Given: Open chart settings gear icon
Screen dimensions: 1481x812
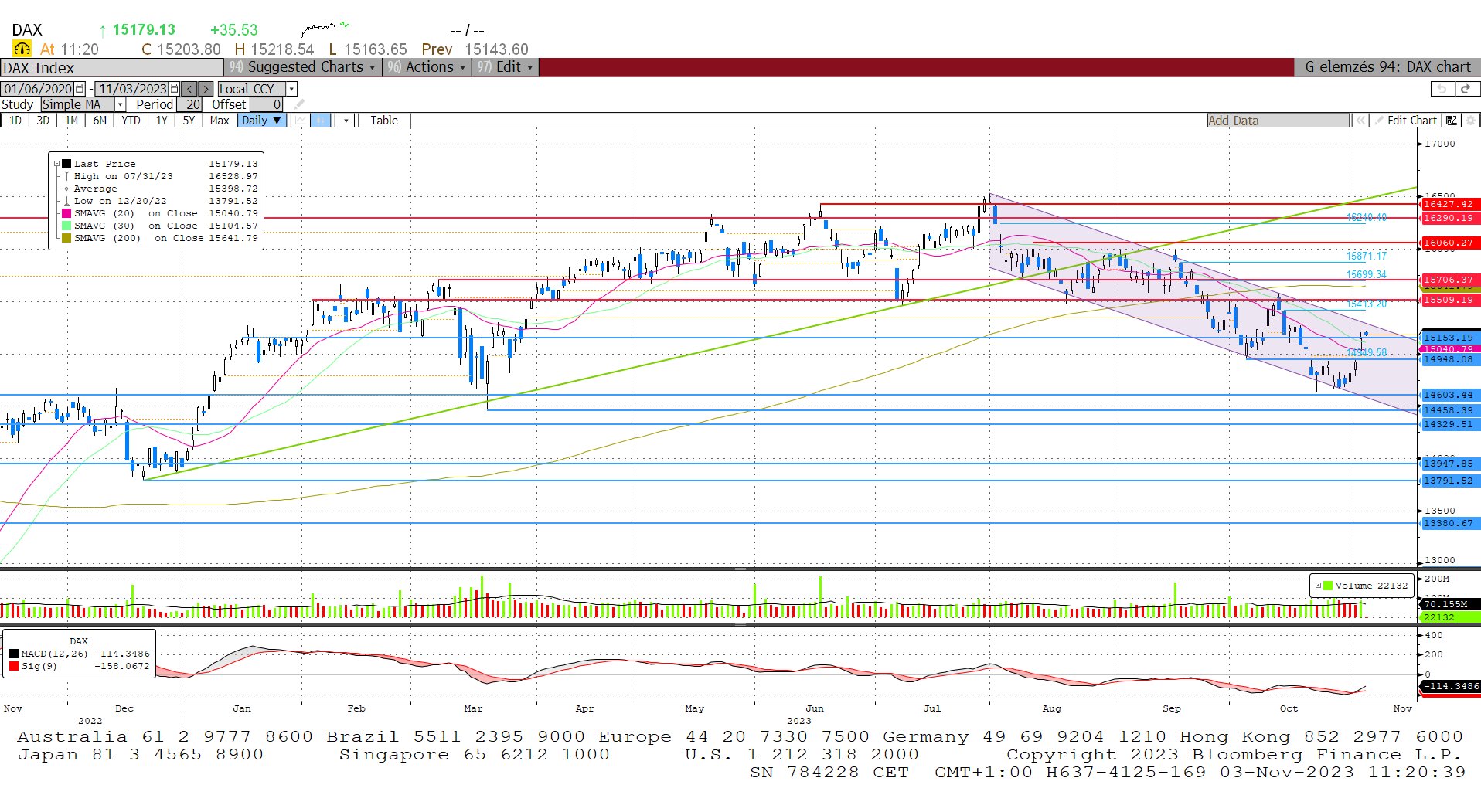Looking at the screenshot, I should click(1470, 120).
